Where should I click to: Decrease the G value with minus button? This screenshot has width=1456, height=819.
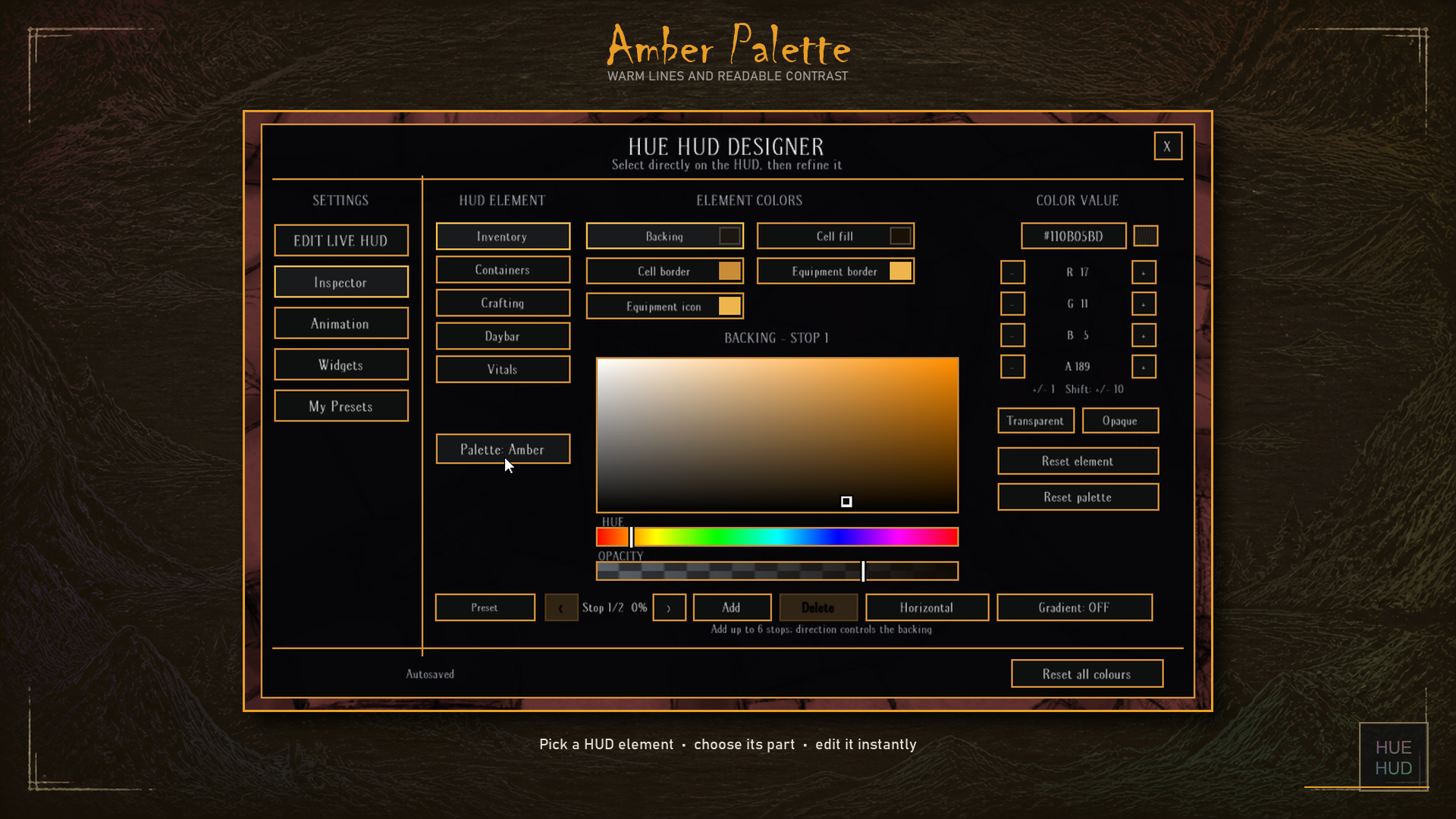(1012, 304)
